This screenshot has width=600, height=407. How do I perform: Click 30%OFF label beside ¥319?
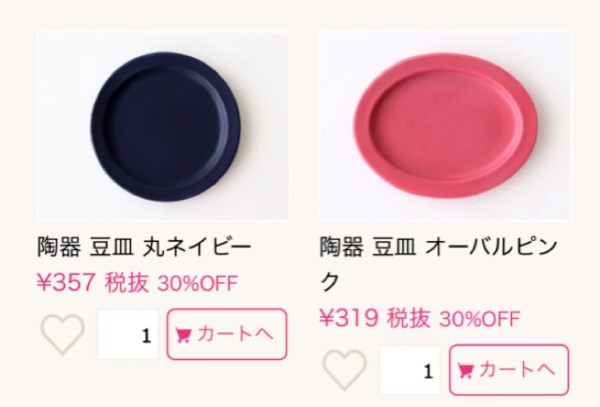pyautogui.click(x=480, y=318)
